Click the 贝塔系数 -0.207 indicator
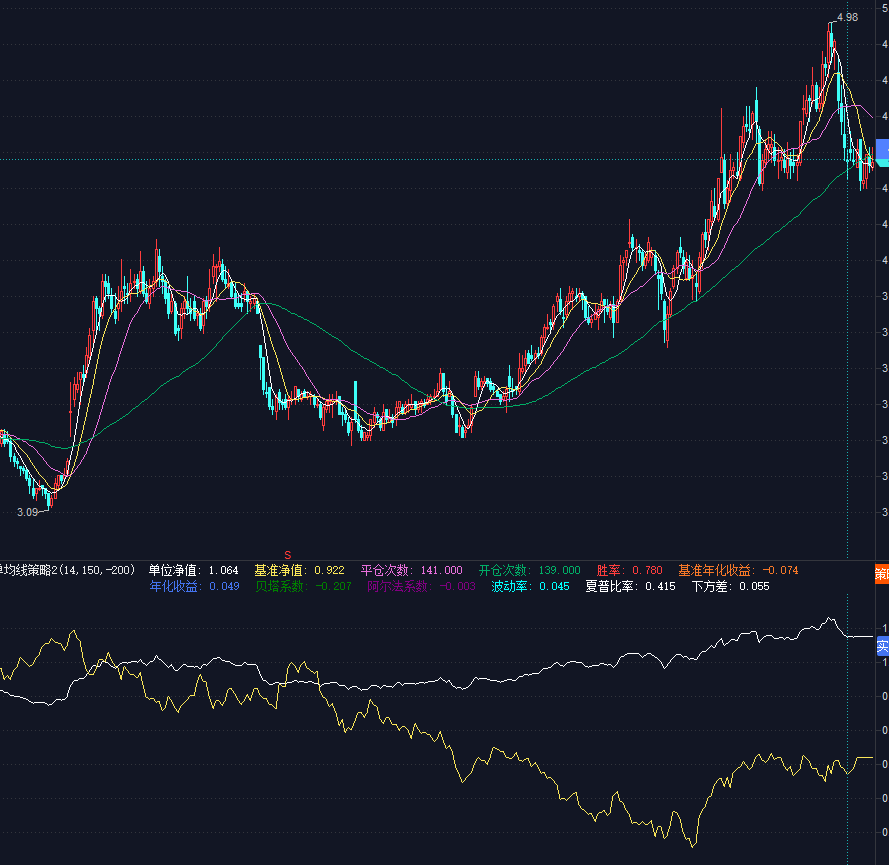 (303, 586)
